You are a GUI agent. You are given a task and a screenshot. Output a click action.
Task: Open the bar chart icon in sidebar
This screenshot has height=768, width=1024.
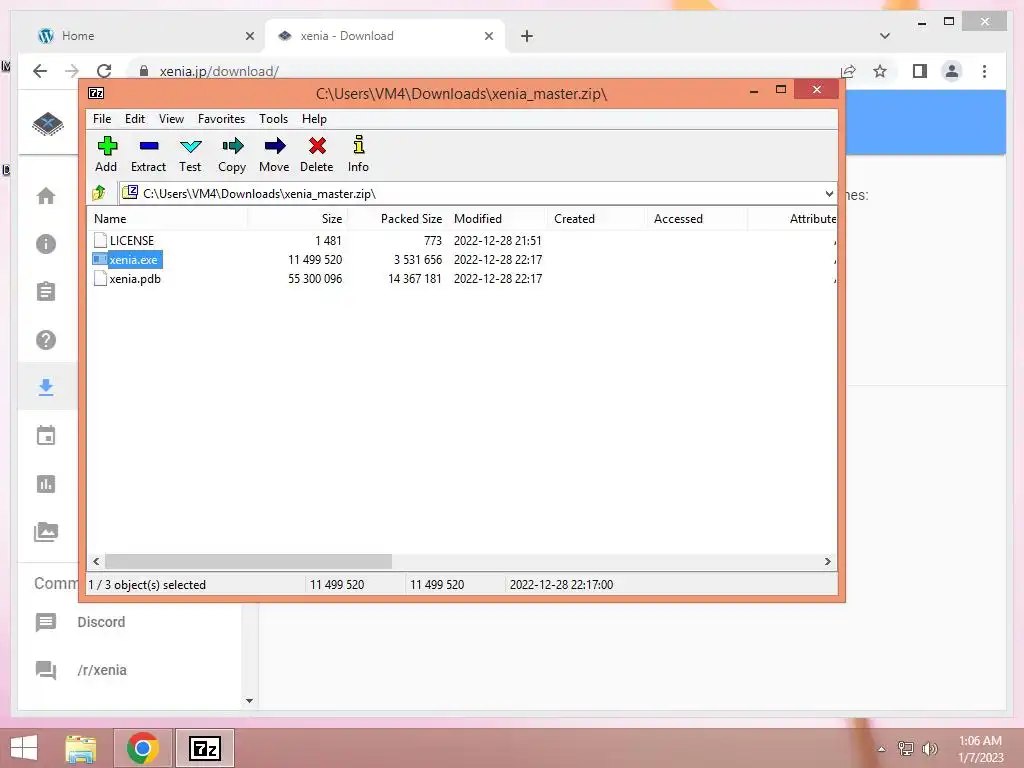[x=46, y=484]
